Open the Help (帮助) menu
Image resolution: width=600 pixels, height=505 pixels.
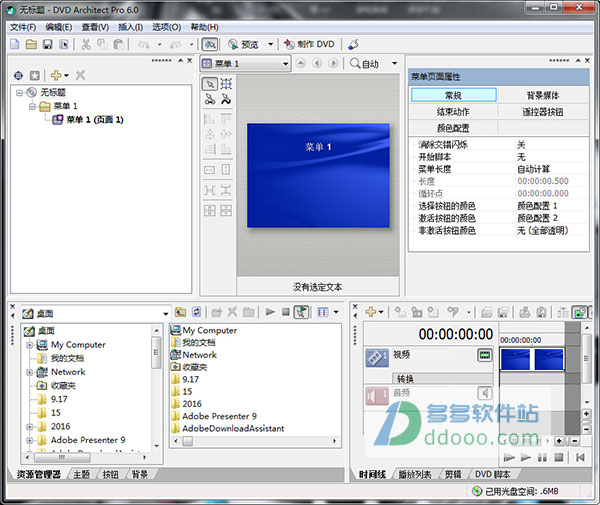(204, 27)
